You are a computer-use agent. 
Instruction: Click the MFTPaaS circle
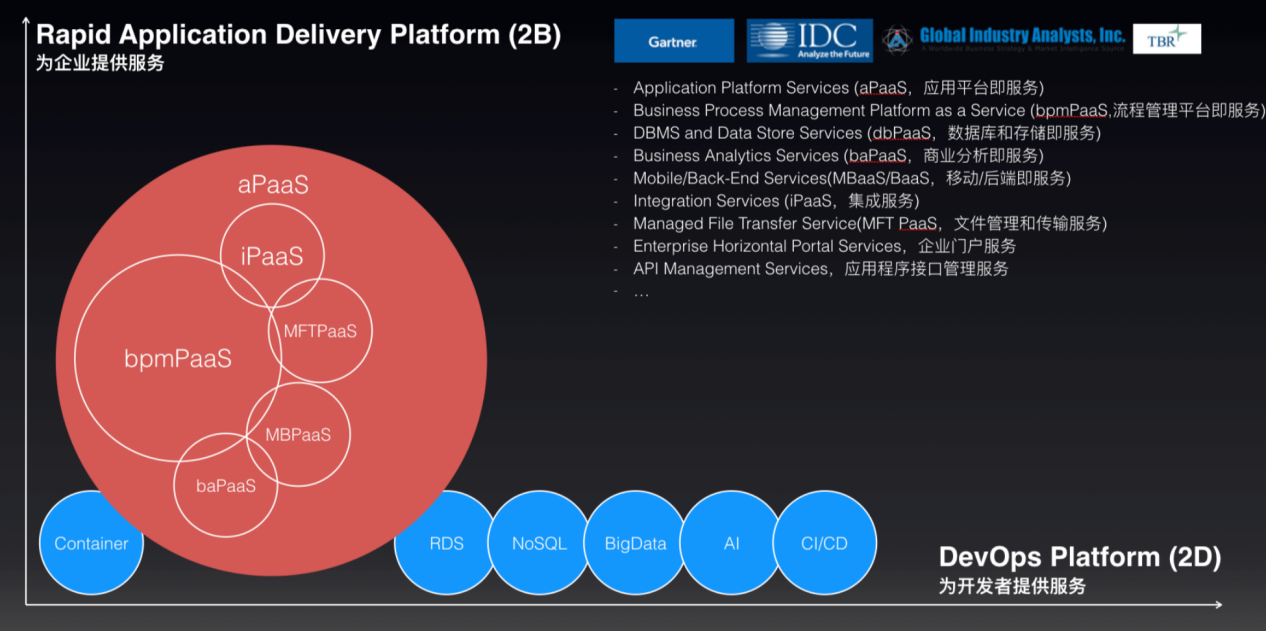(x=321, y=331)
